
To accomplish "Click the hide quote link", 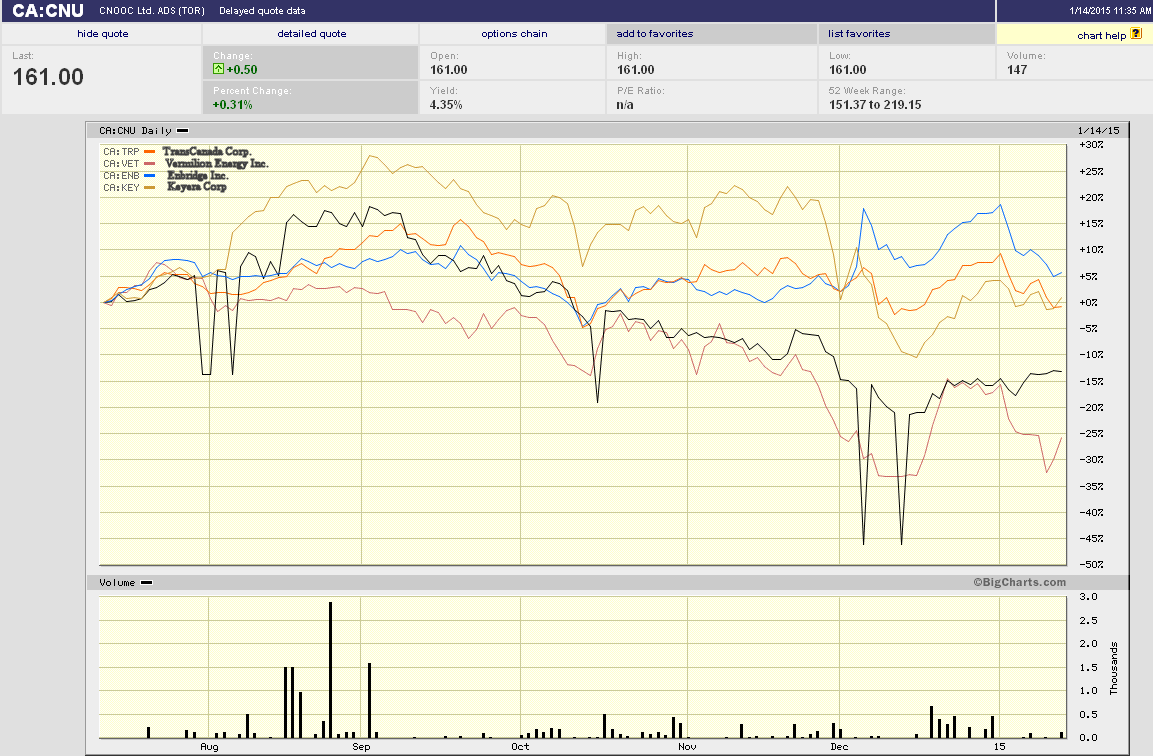I will click(102, 34).
